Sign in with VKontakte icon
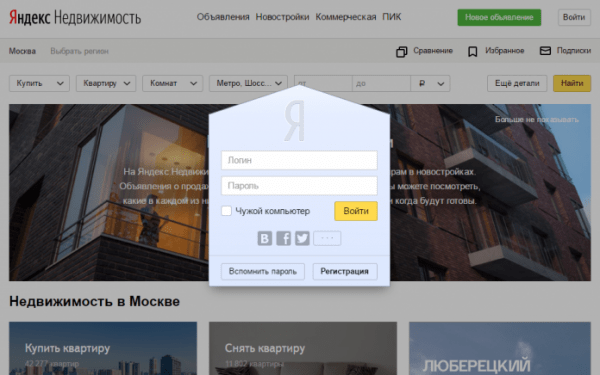Image resolution: width=600 pixels, height=375 pixels. tap(264, 238)
